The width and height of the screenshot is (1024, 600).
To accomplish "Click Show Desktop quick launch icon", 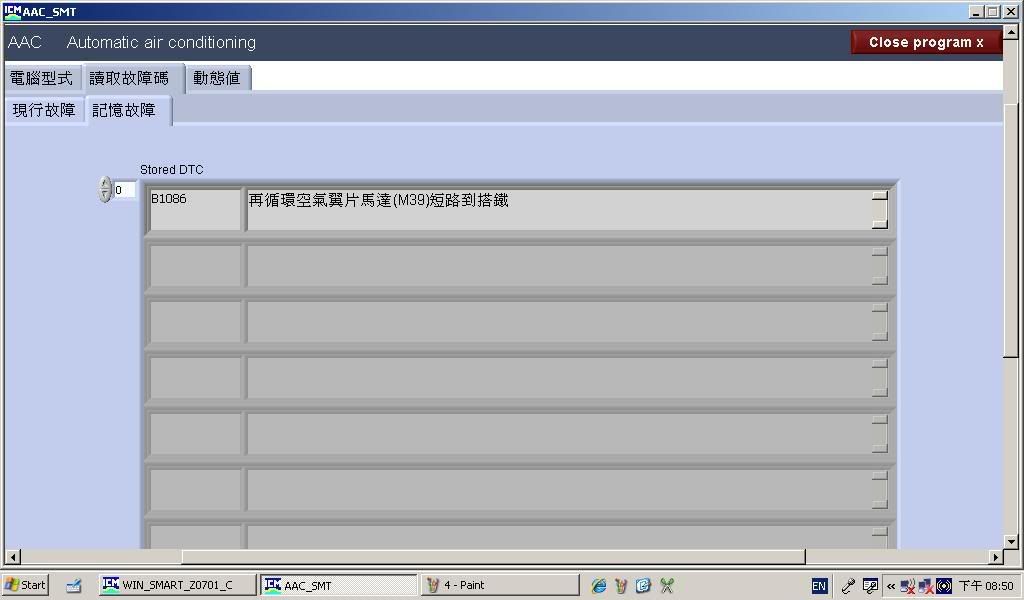I will 73,586.
